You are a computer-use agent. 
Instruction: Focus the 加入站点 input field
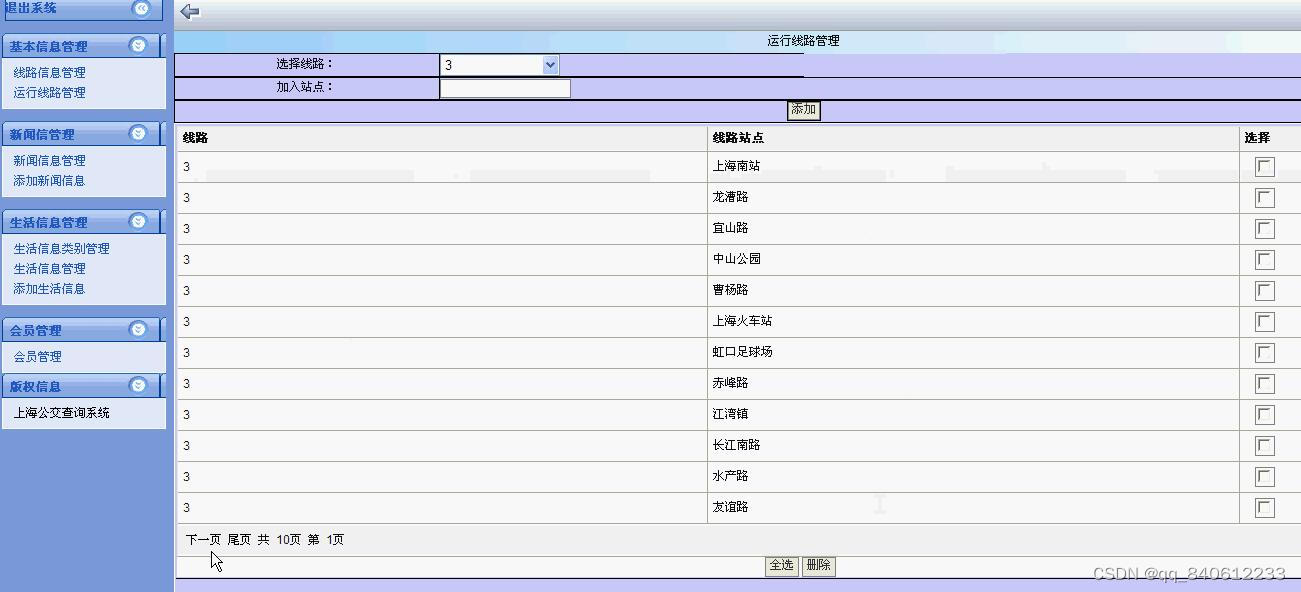[x=505, y=88]
